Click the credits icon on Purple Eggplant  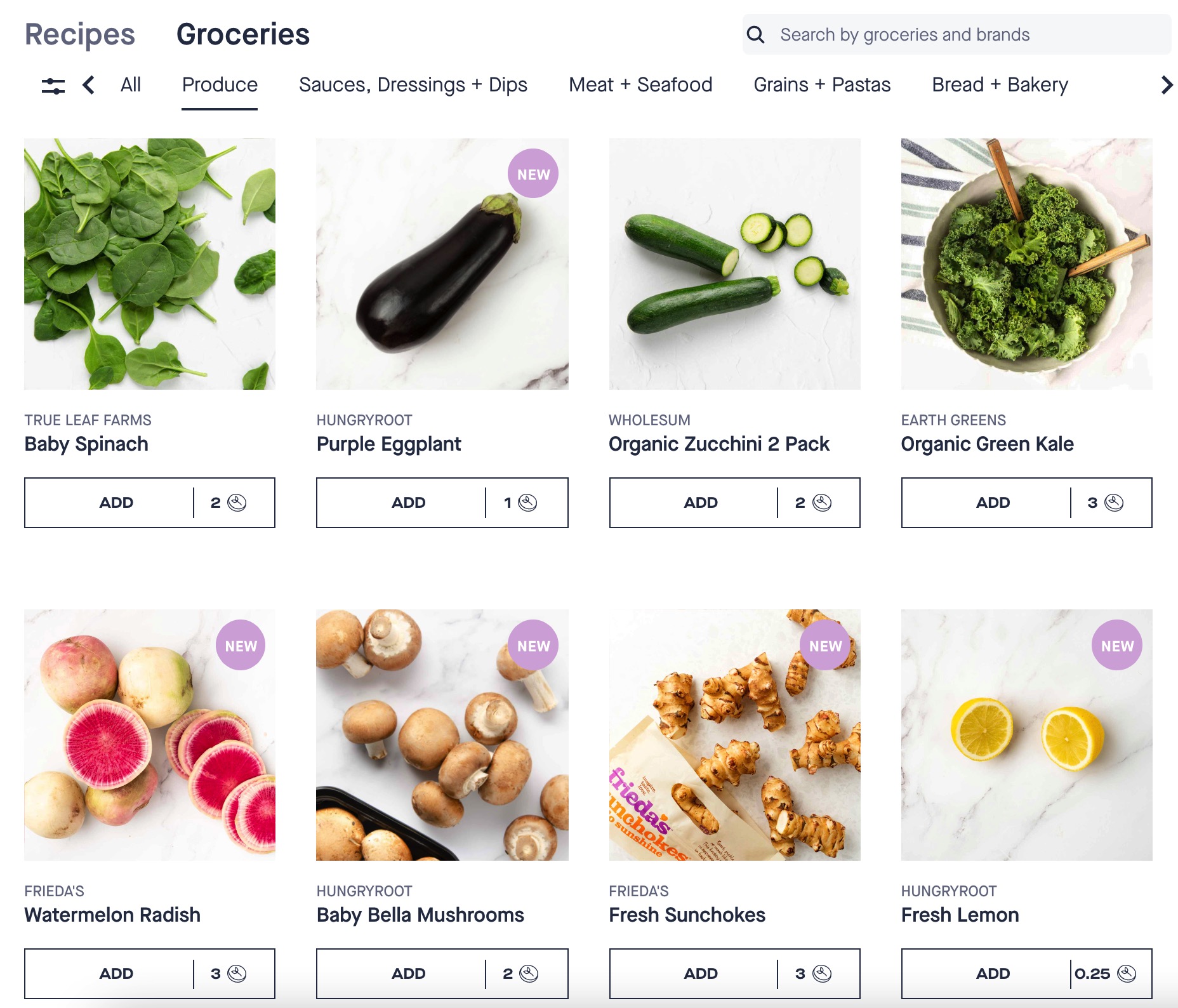(x=527, y=503)
